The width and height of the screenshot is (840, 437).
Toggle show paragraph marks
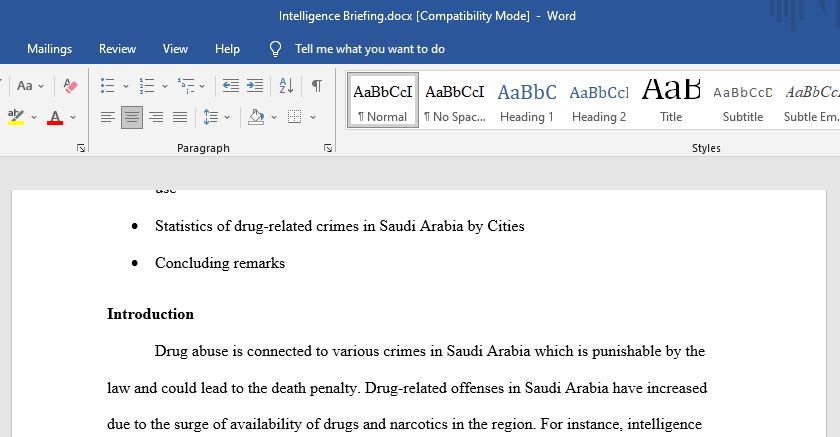coord(317,86)
